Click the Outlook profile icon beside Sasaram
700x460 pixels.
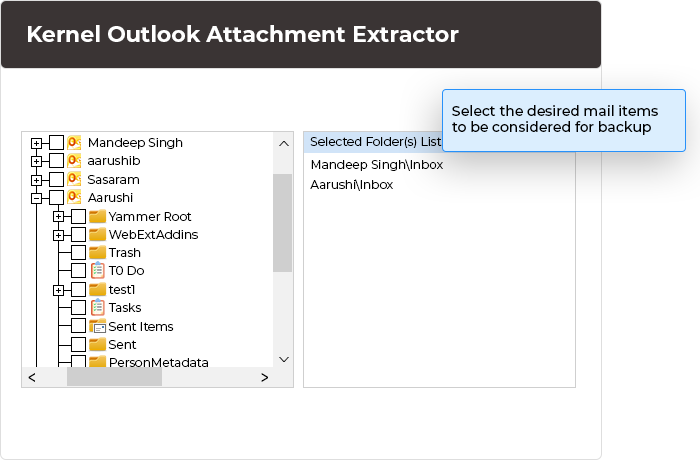[75, 179]
